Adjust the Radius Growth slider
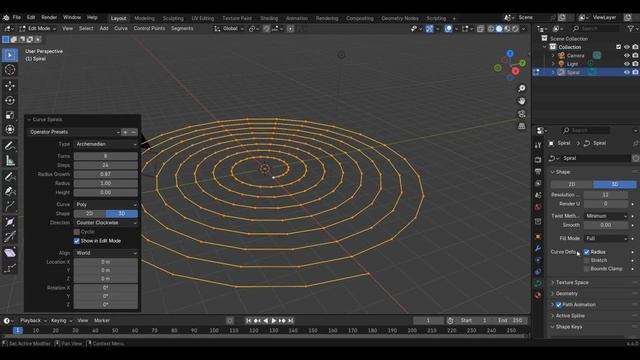Screen dimensions: 640x360 (106, 174)
